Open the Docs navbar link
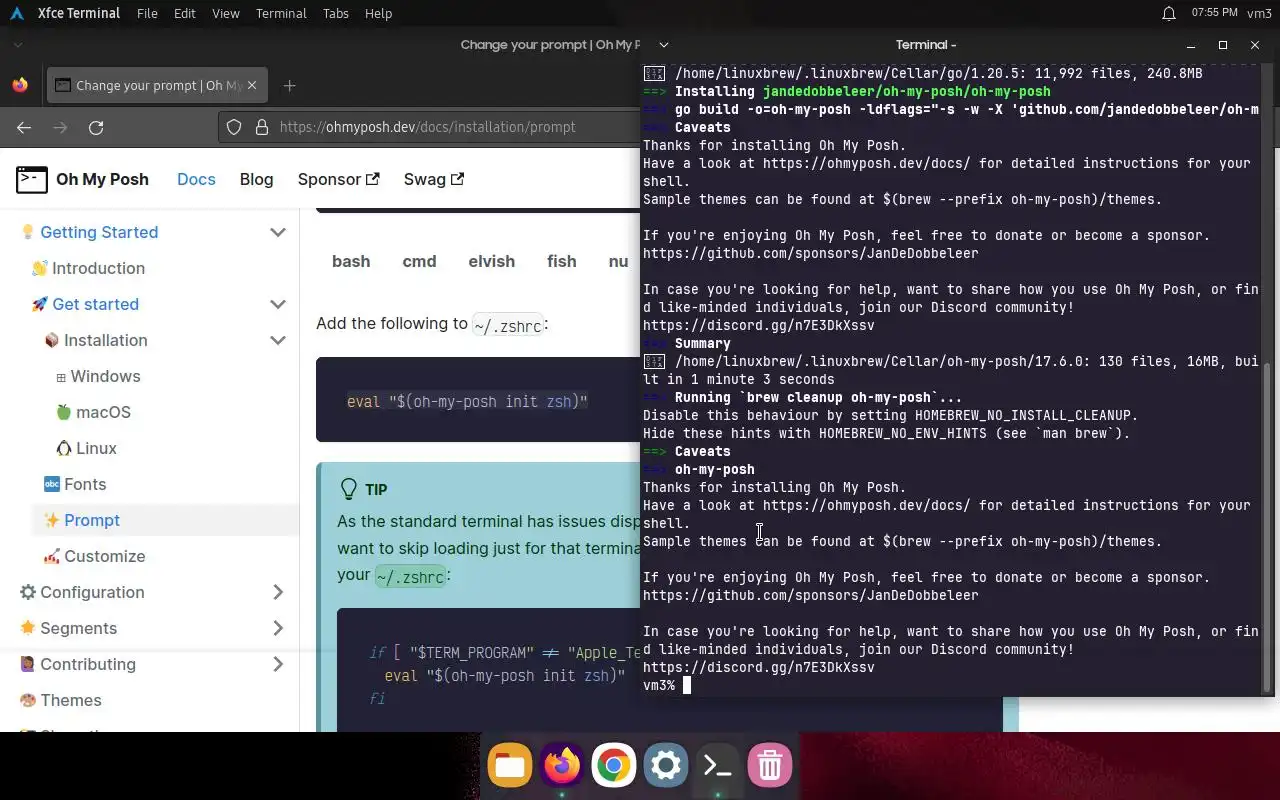1280x800 pixels. 196,179
